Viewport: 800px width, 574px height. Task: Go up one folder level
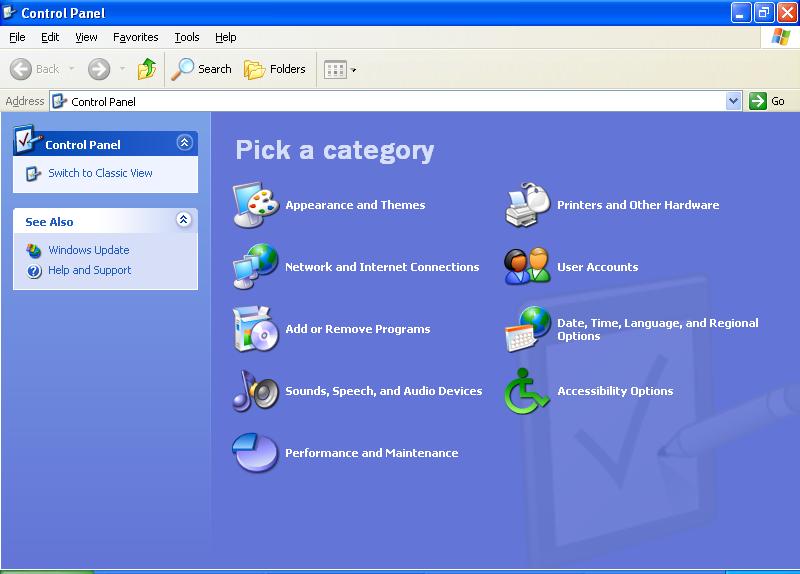tap(147, 69)
